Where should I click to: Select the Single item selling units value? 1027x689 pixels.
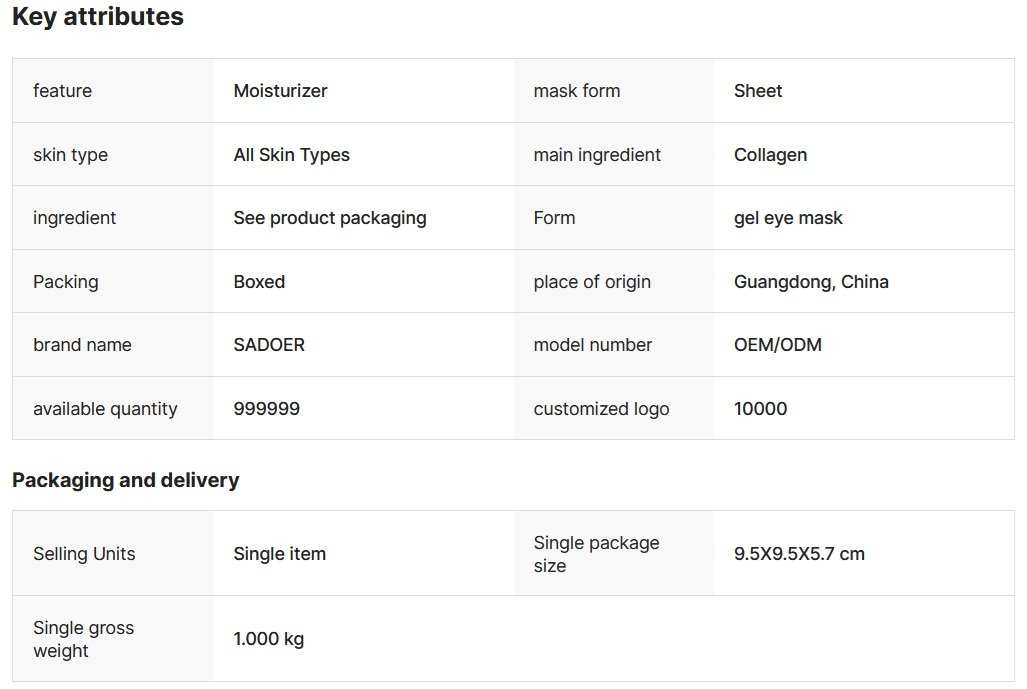[279, 554]
